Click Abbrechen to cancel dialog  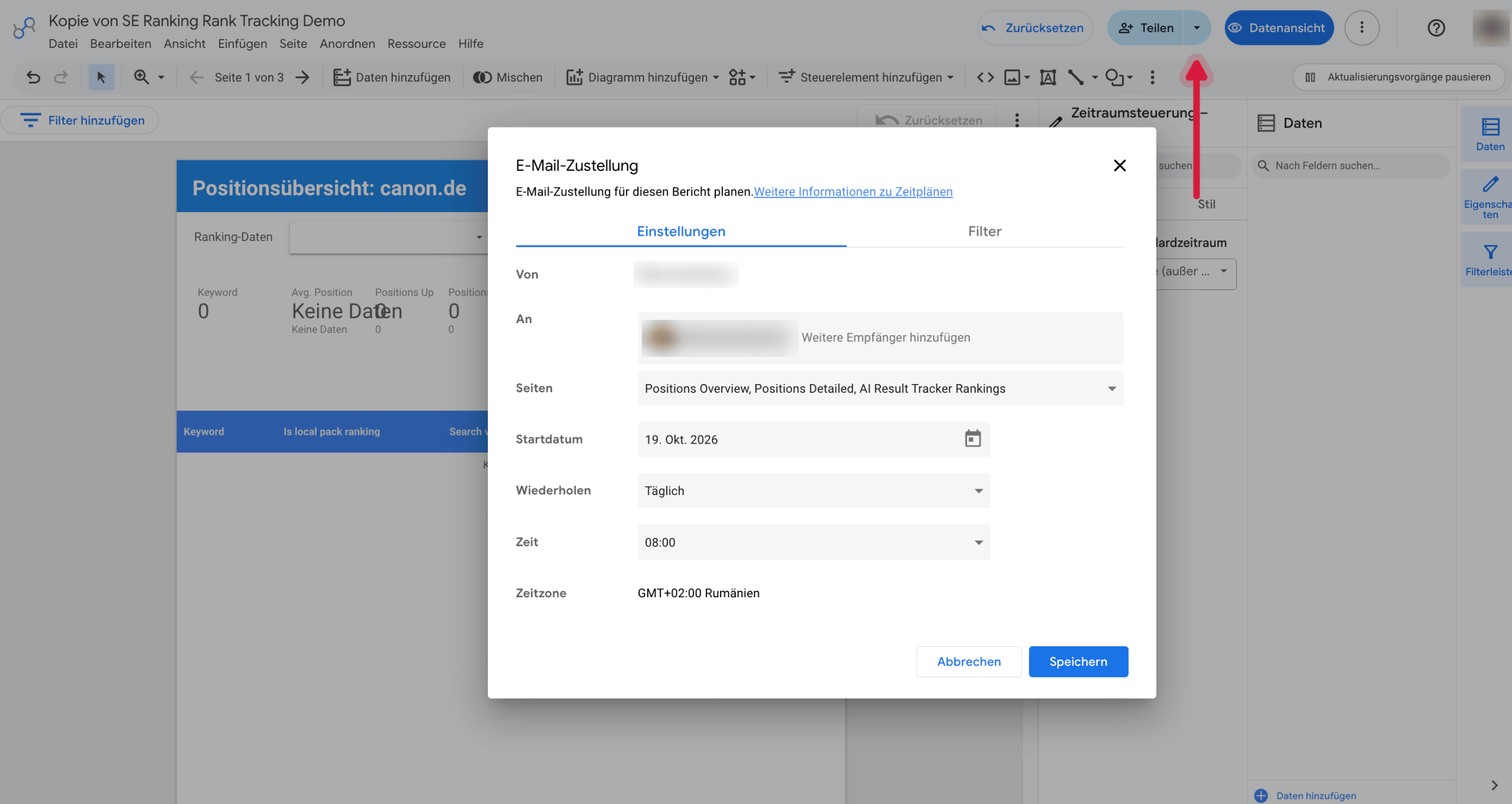[969, 662]
